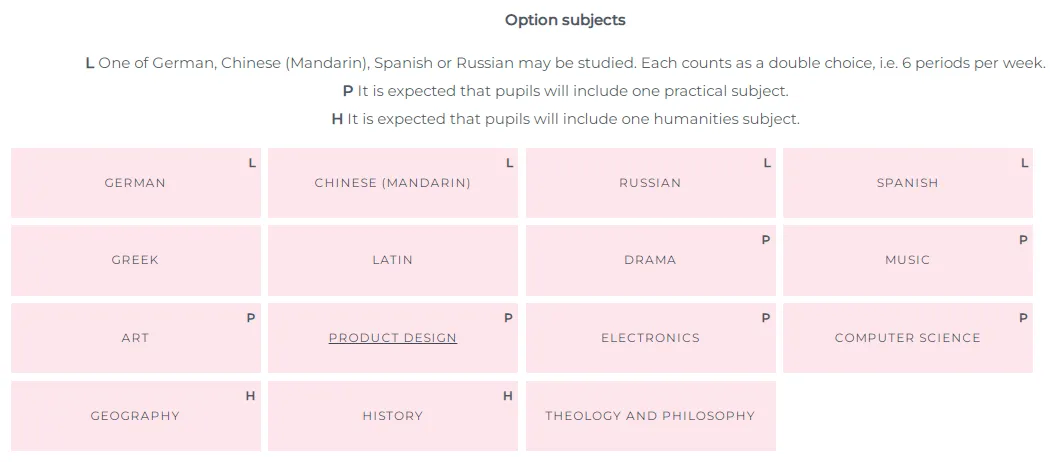
Task: Open the underlined Product Design link
Action: click(392, 338)
